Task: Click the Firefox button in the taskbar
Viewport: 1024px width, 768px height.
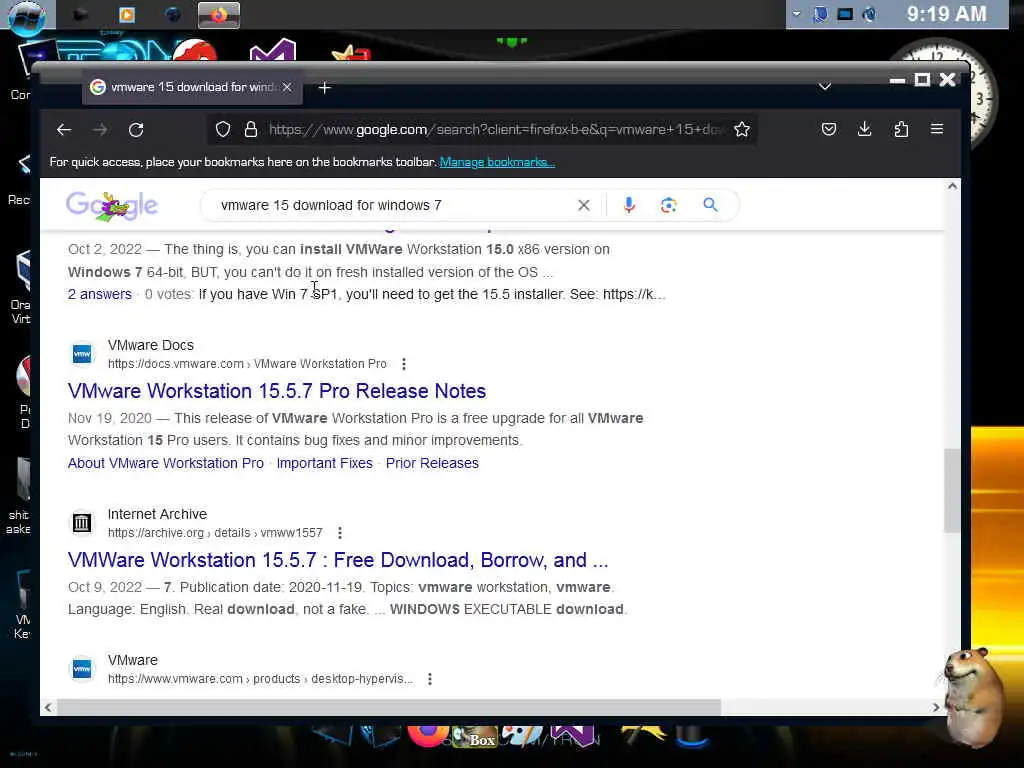Action: (x=219, y=14)
